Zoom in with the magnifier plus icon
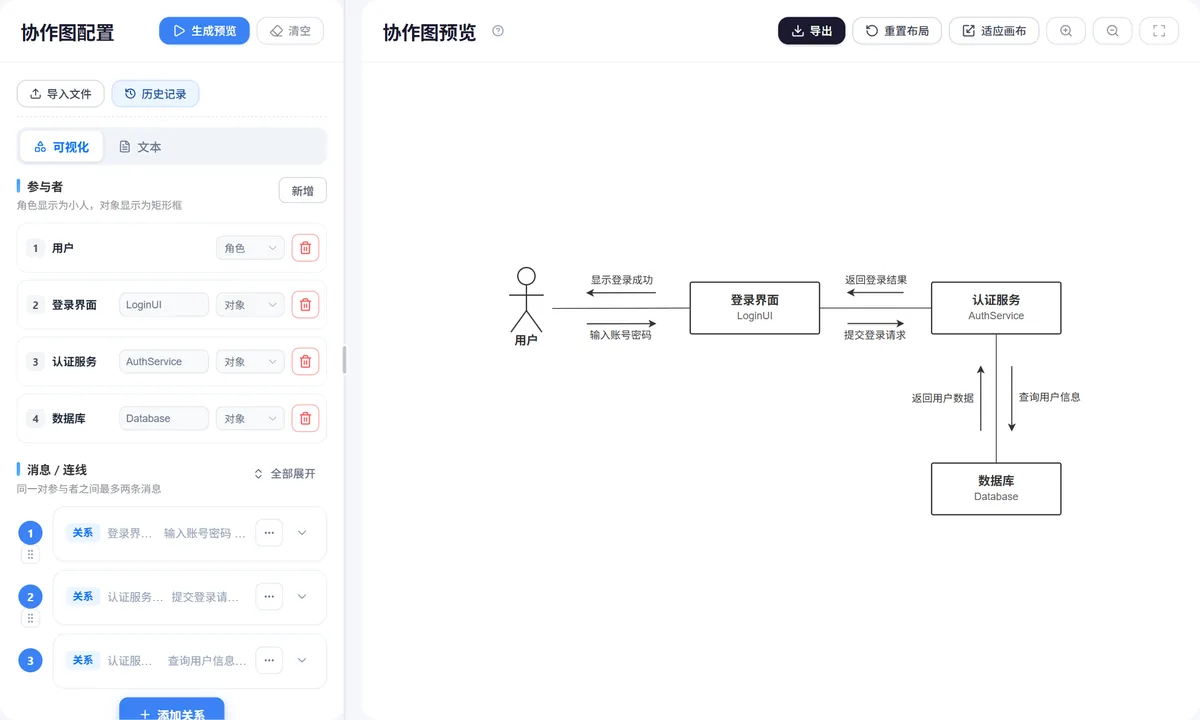The width and height of the screenshot is (1200, 720). pyautogui.click(x=1066, y=31)
